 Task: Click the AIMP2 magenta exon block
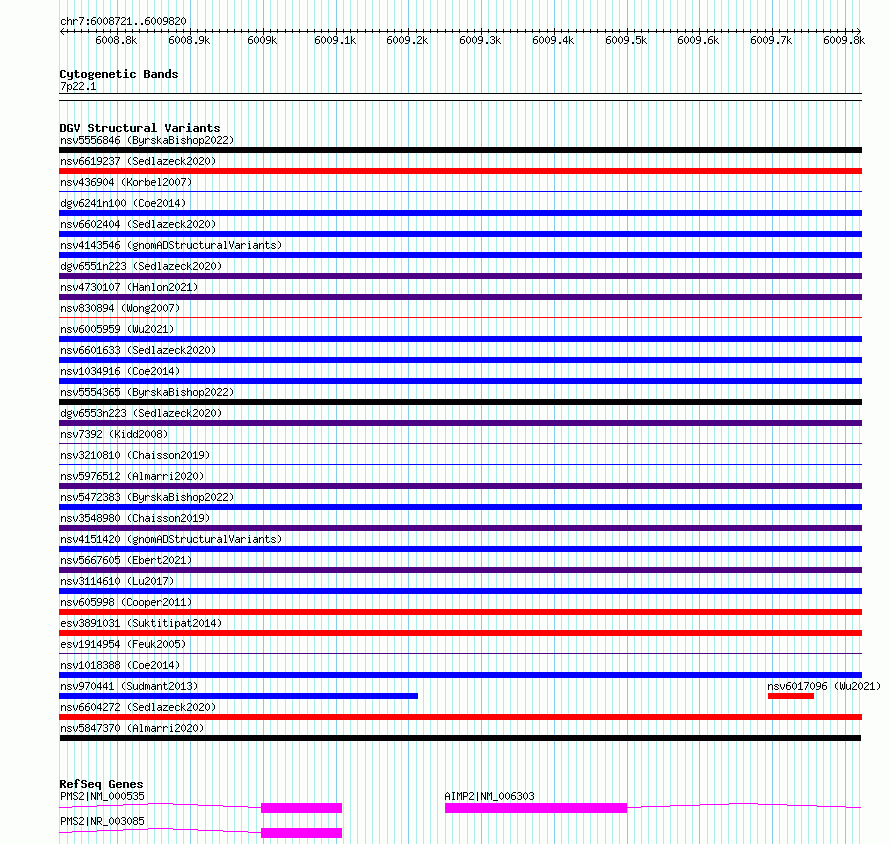point(536,808)
